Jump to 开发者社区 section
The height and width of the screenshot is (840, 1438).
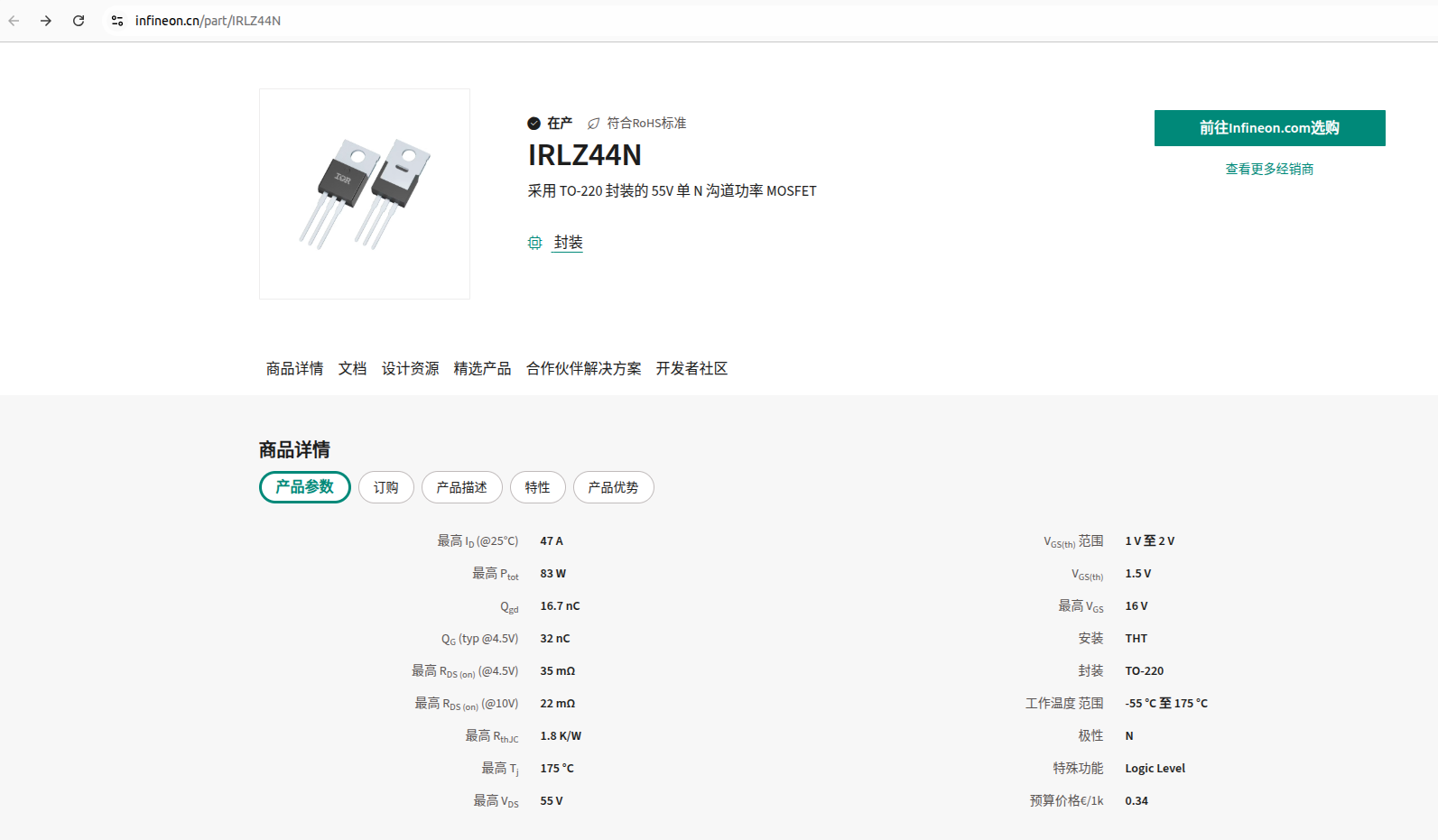click(x=692, y=368)
